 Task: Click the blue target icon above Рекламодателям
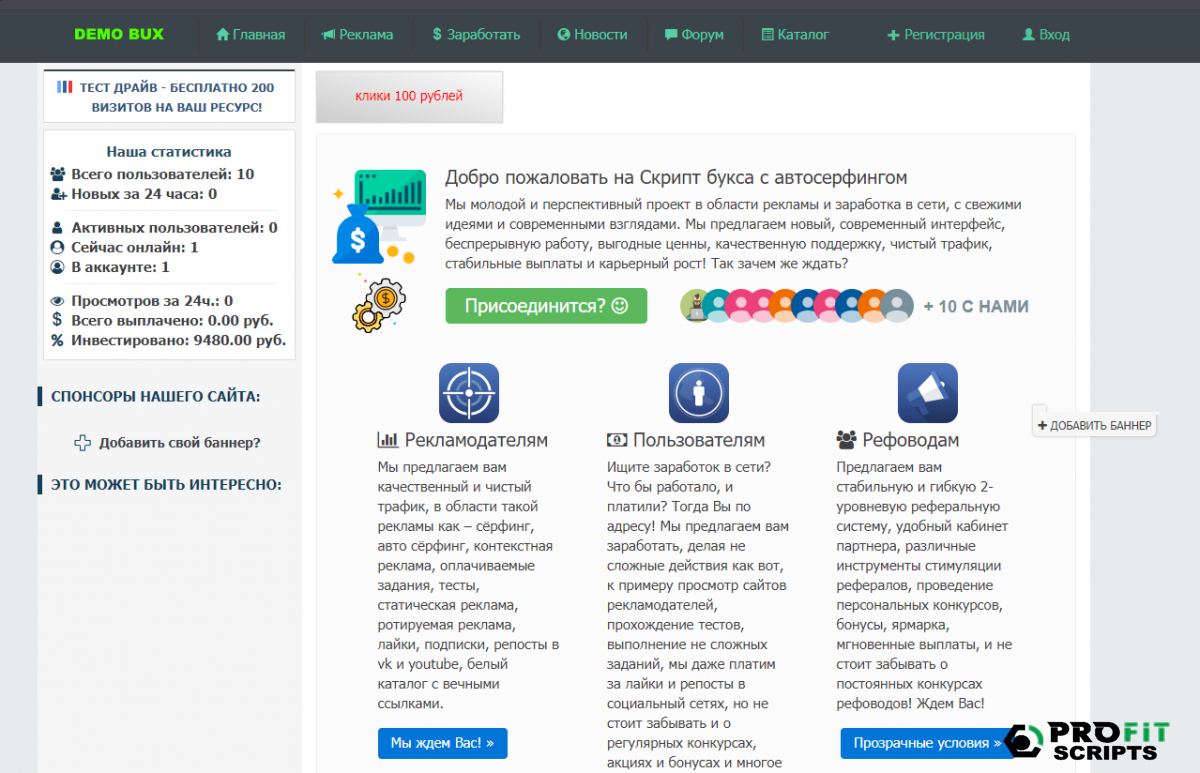tap(468, 392)
